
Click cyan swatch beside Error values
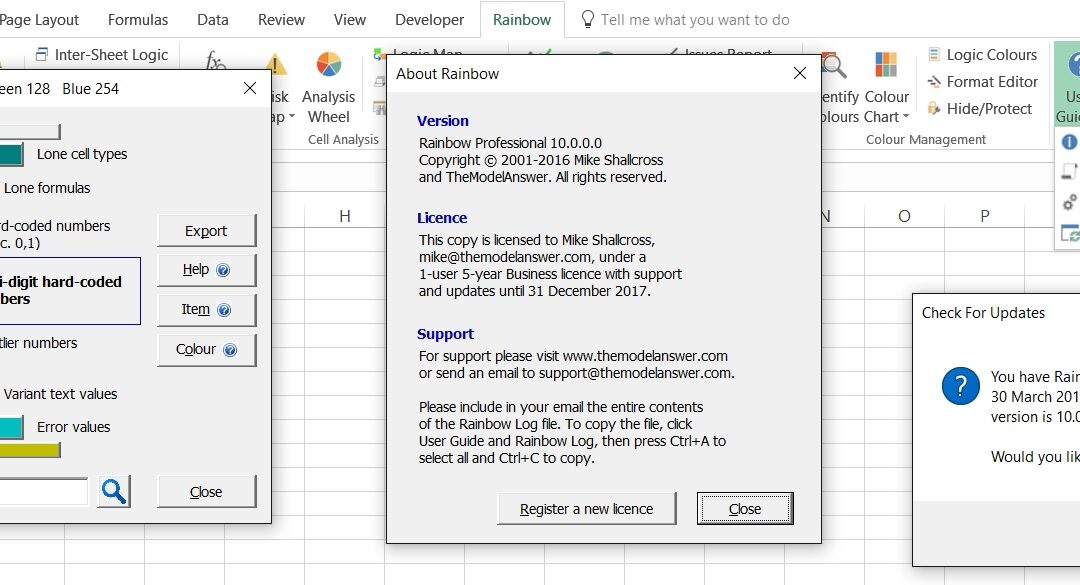coord(11,427)
